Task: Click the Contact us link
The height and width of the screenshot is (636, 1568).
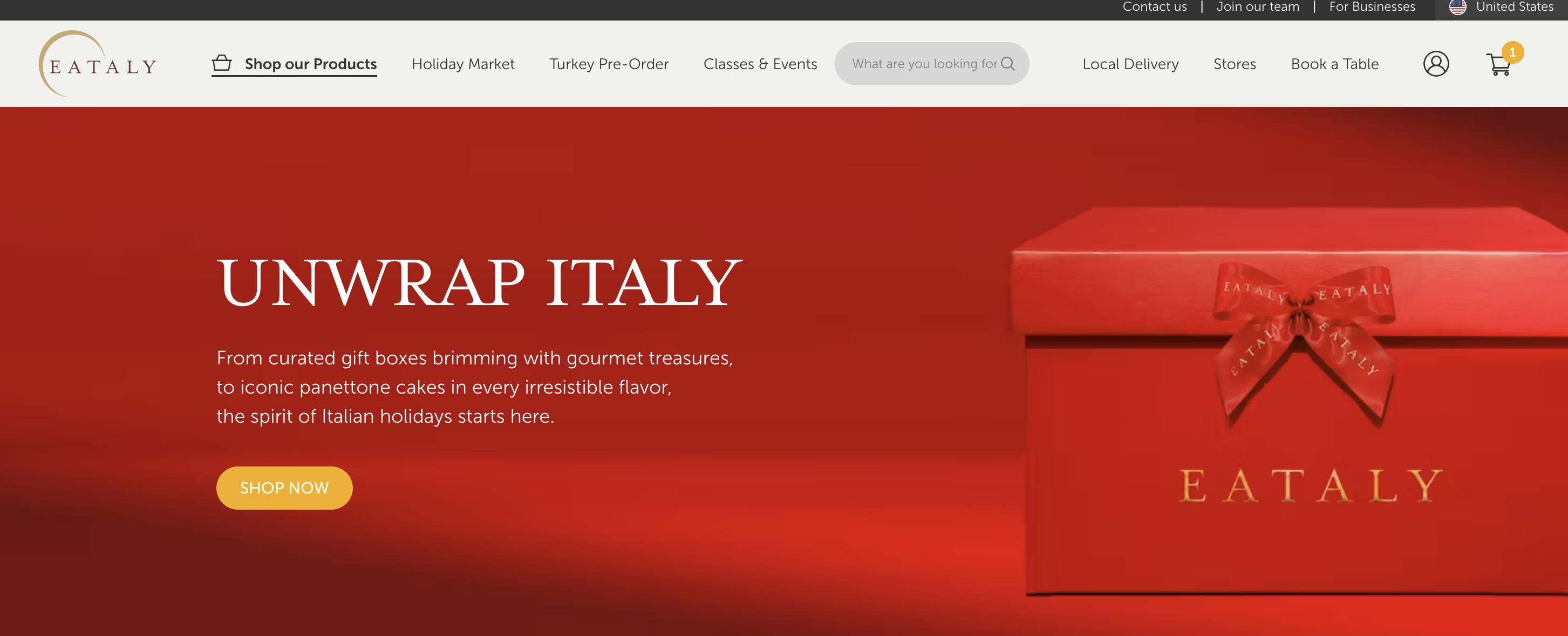Action: [1154, 6]
